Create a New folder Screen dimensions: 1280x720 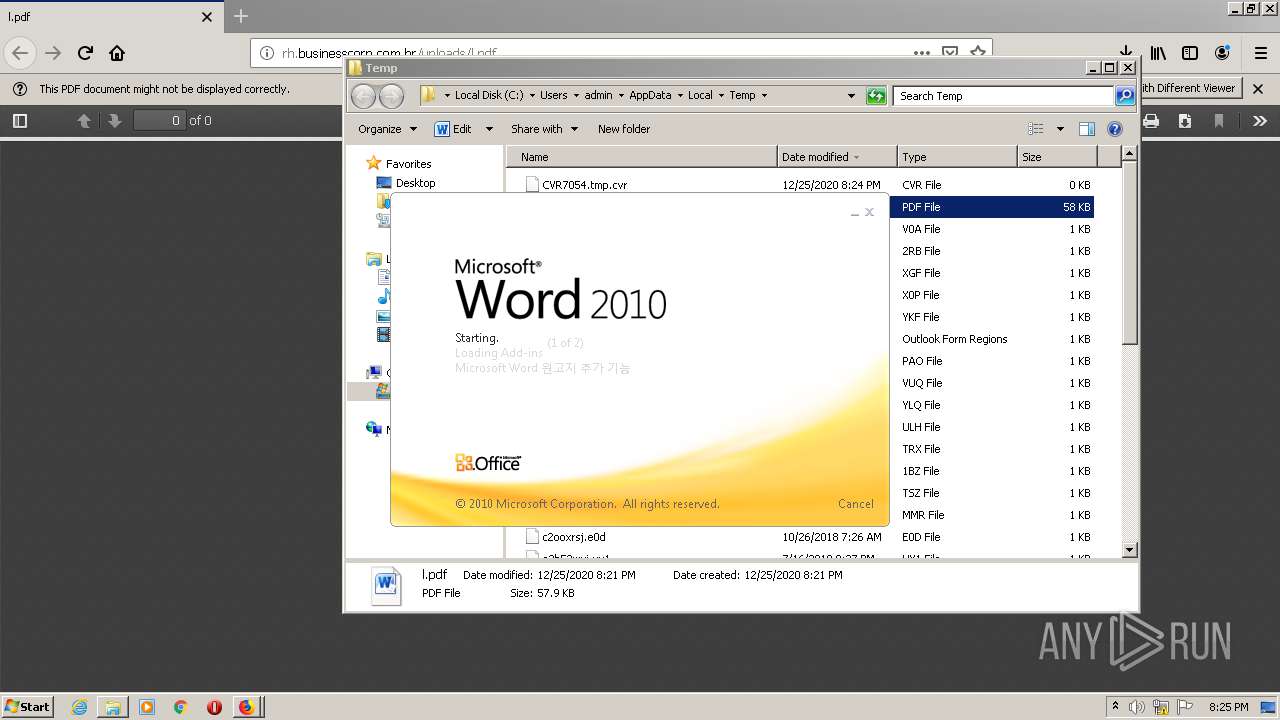pyautogui.click(x=624, y=129)
